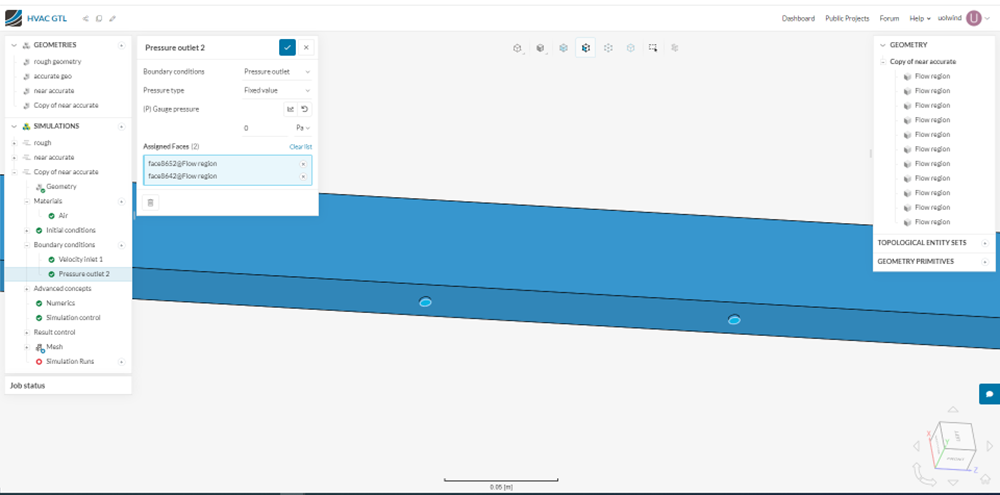Click the copy project icon
The width and height of the screenshot is (1000, 495).
[99, 18]
